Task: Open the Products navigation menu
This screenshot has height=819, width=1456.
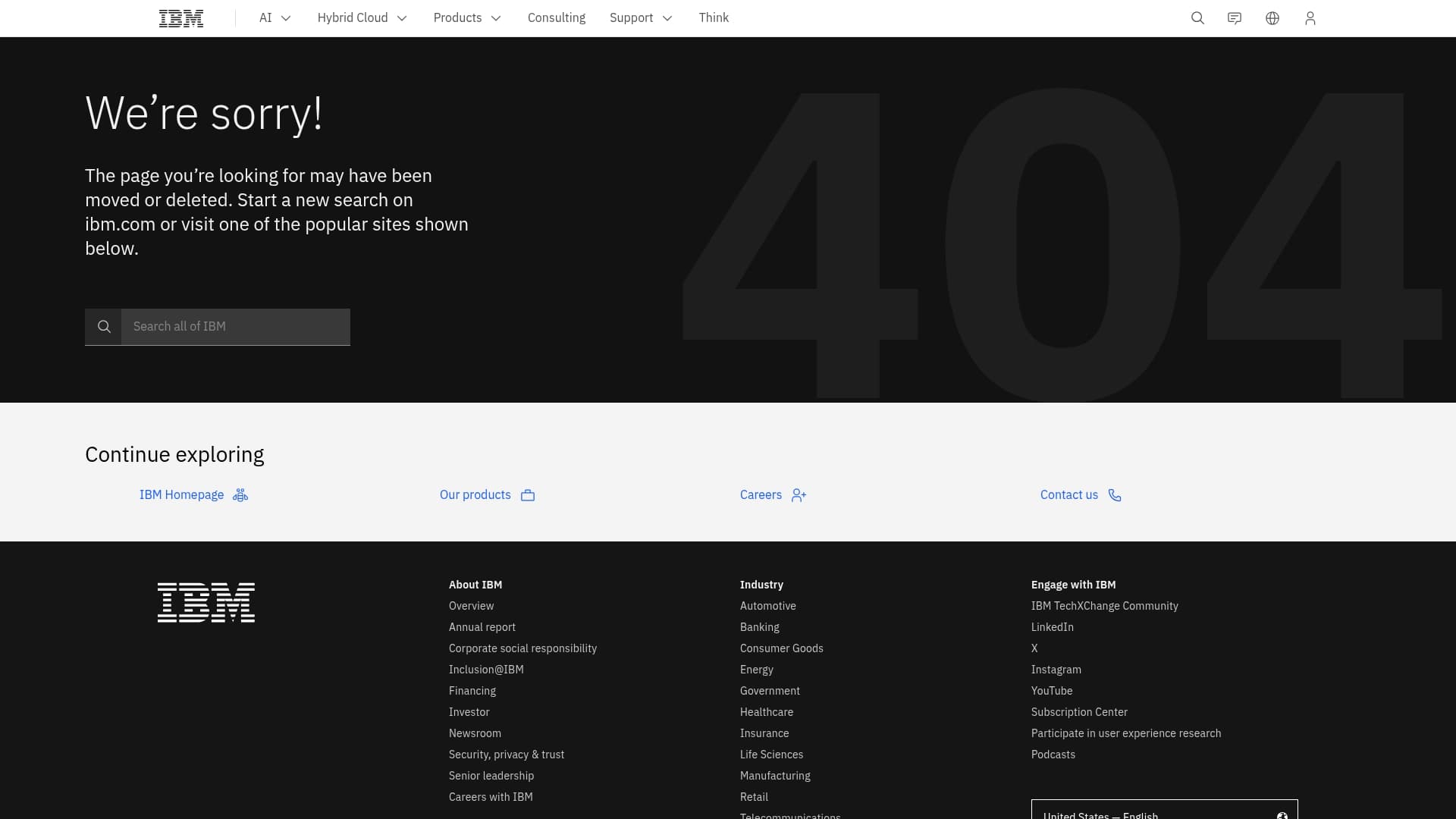Action: point(468,18)
